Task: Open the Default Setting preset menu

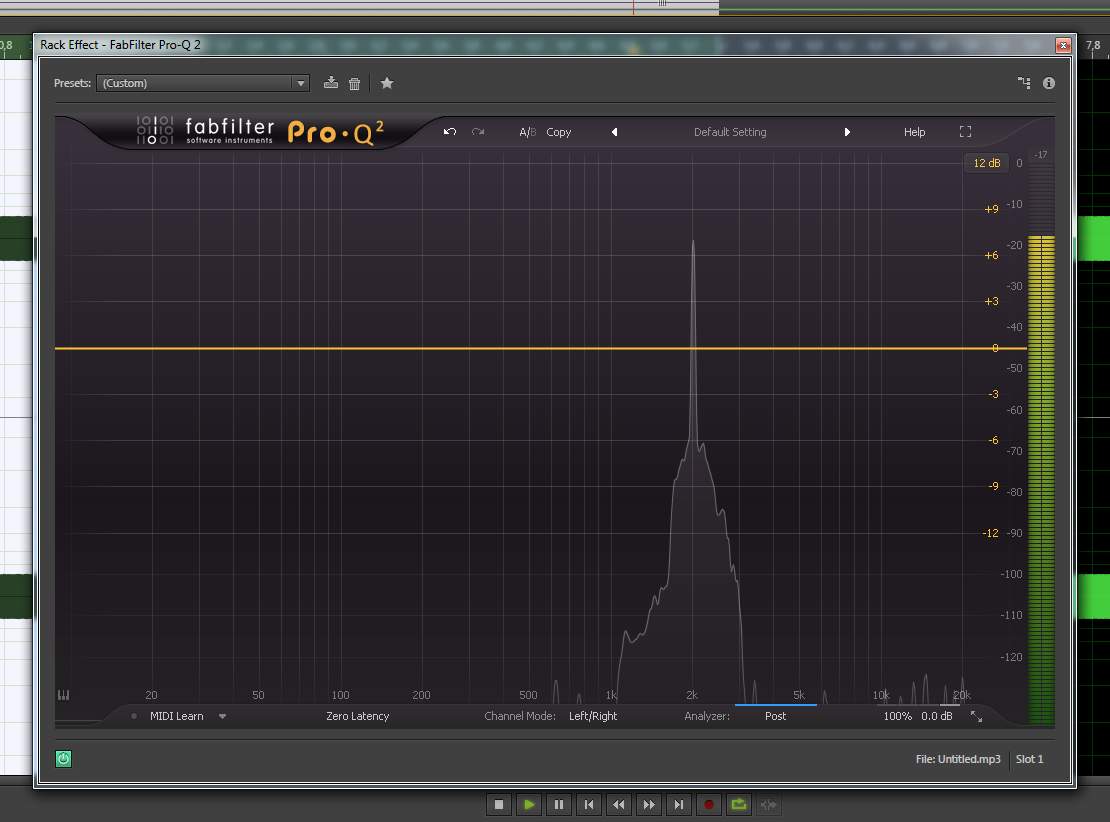Action: pyautogui.click(x=730, y=132)
